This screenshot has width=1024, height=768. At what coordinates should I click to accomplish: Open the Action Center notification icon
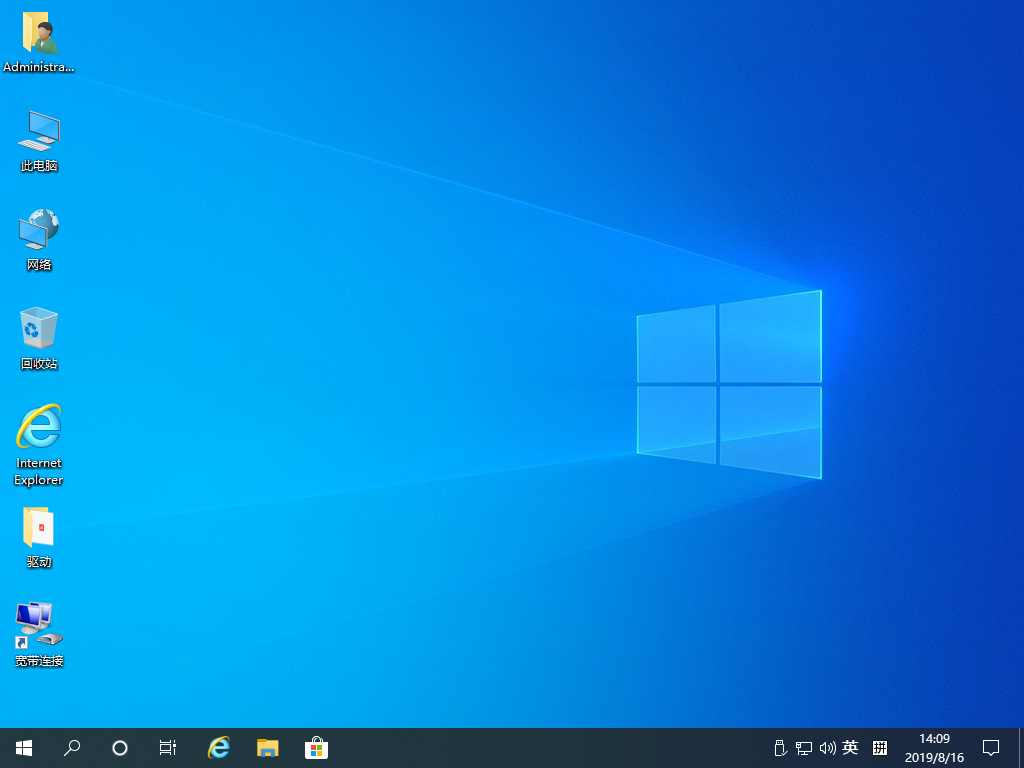tap(991, 747)
